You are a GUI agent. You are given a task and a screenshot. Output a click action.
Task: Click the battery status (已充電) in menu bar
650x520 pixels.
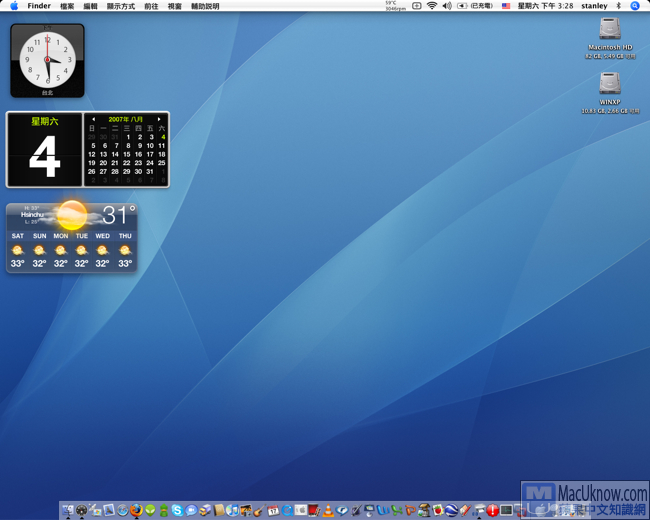coord(475,6)
